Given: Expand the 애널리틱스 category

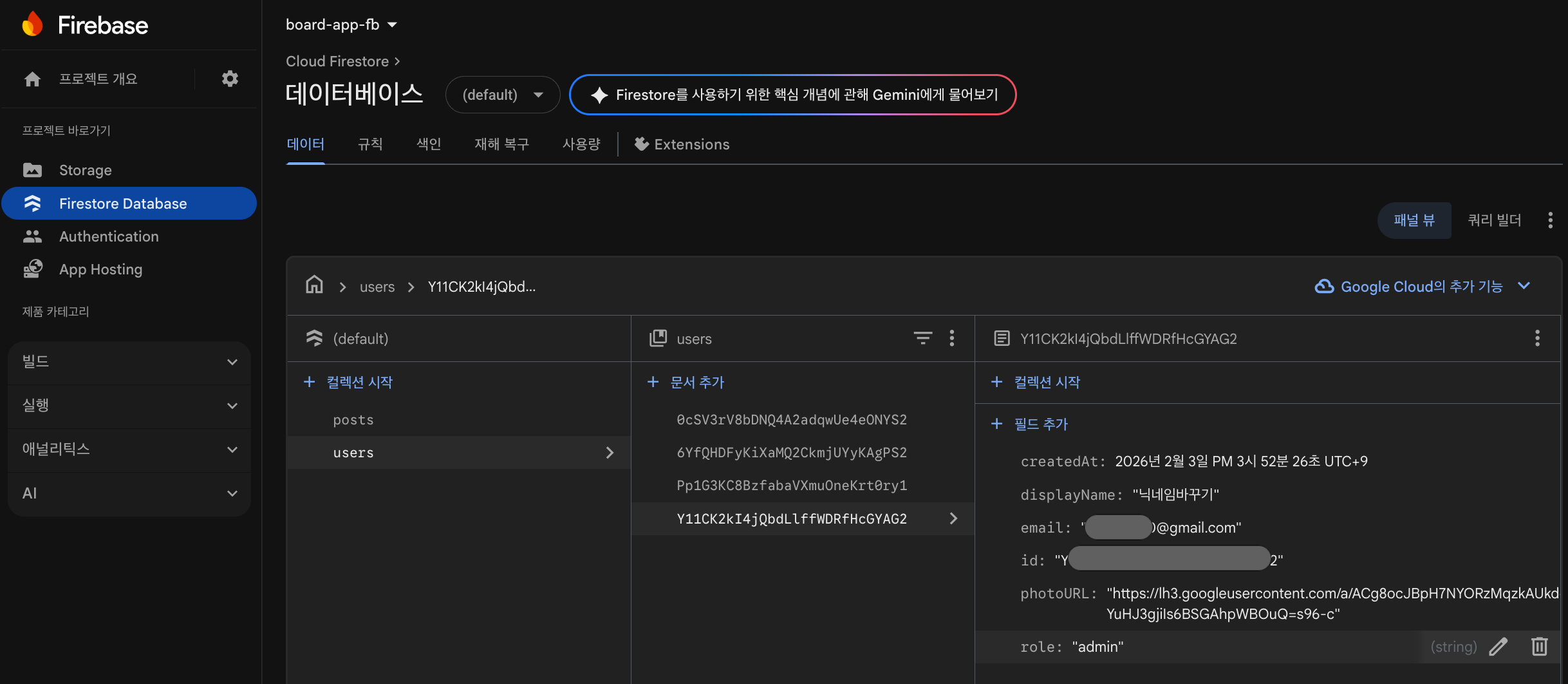Looking at the screenshot, I should (x=129, y=450).
